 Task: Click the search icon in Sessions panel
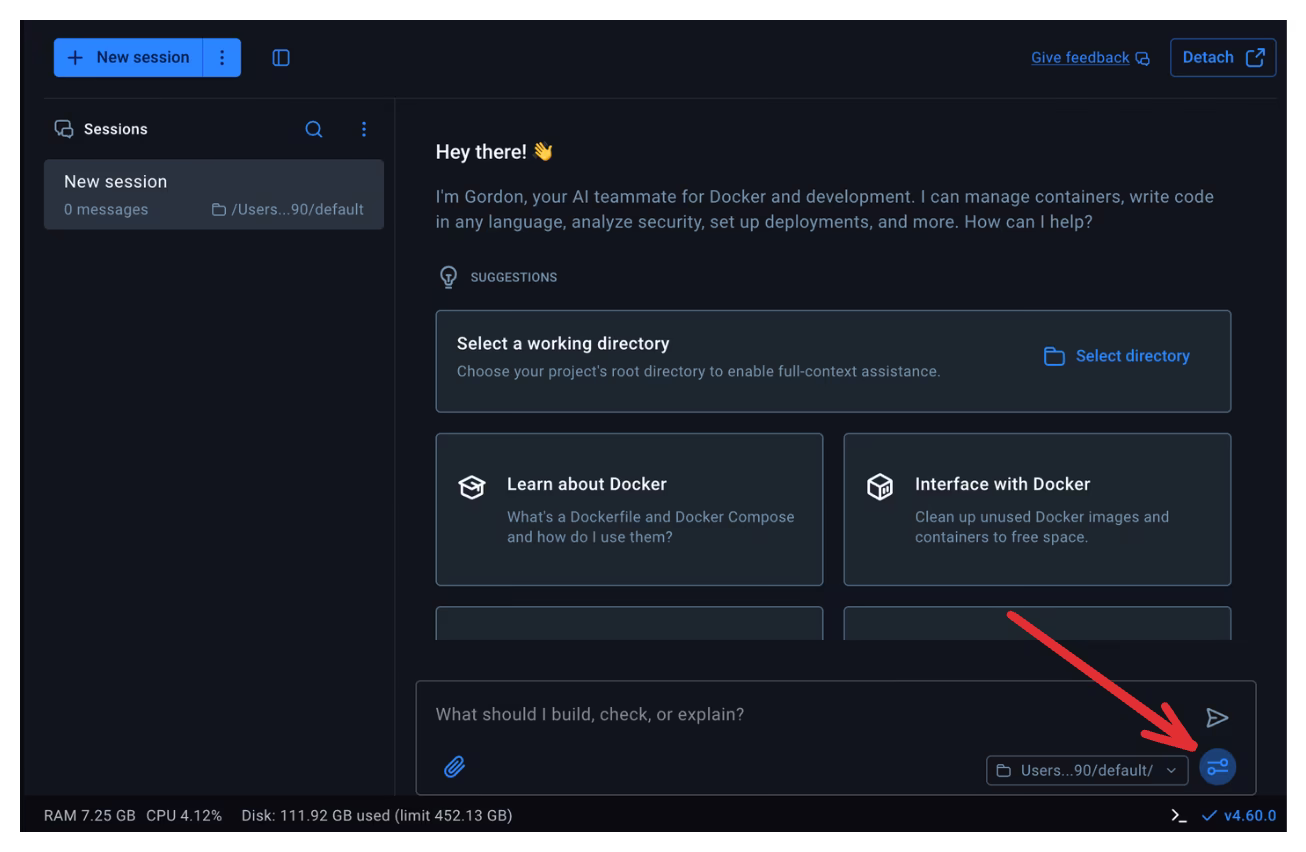tap(313, 129)
